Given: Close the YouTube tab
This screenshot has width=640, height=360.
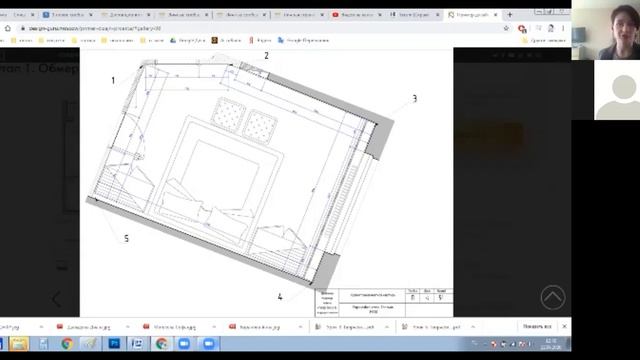Looking at the screenshot, I should pos(380,15).
